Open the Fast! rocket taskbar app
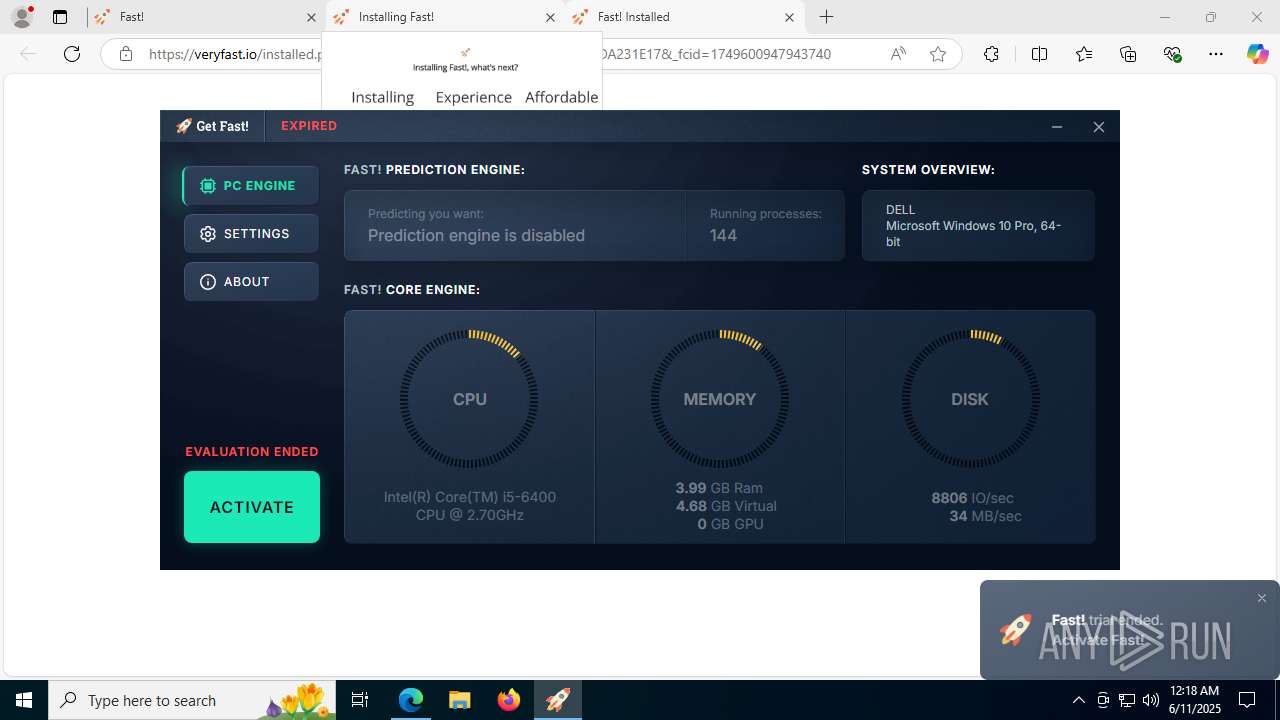 pos(558,700)
